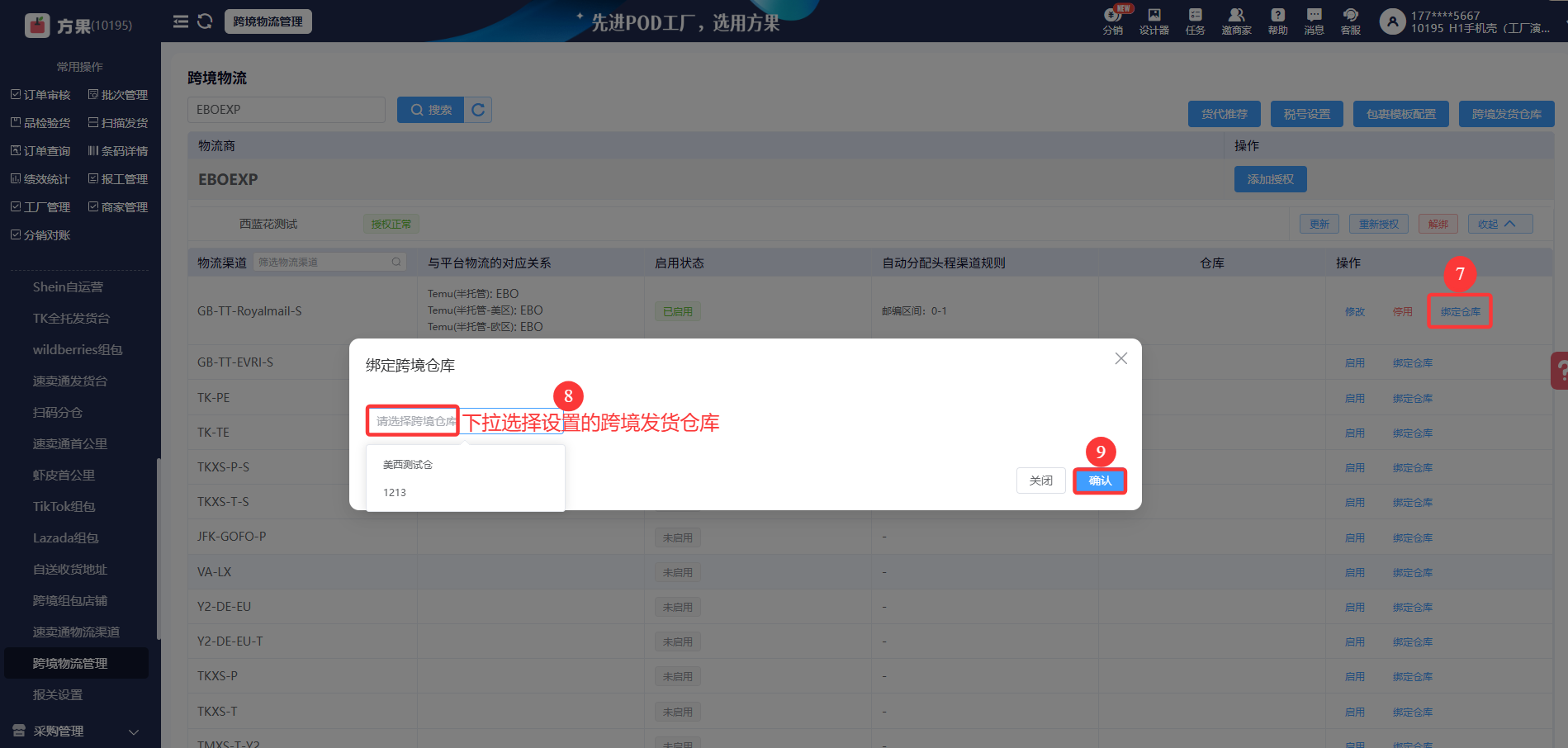1568x748 pixels.
Task: Open 税号设置 settings
Action: (x=1307, y=114)
